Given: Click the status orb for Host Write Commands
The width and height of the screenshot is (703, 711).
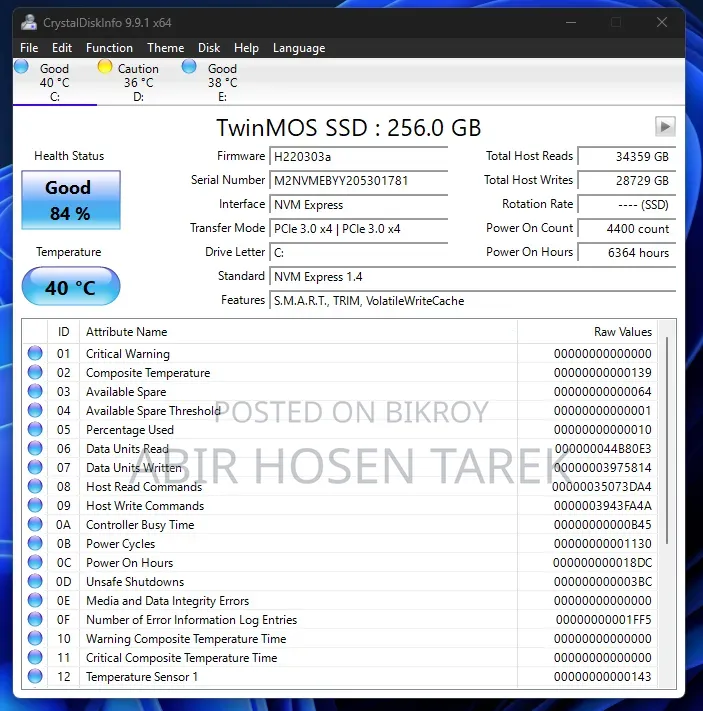Looking at the screenshot, I should click(35, 506).
